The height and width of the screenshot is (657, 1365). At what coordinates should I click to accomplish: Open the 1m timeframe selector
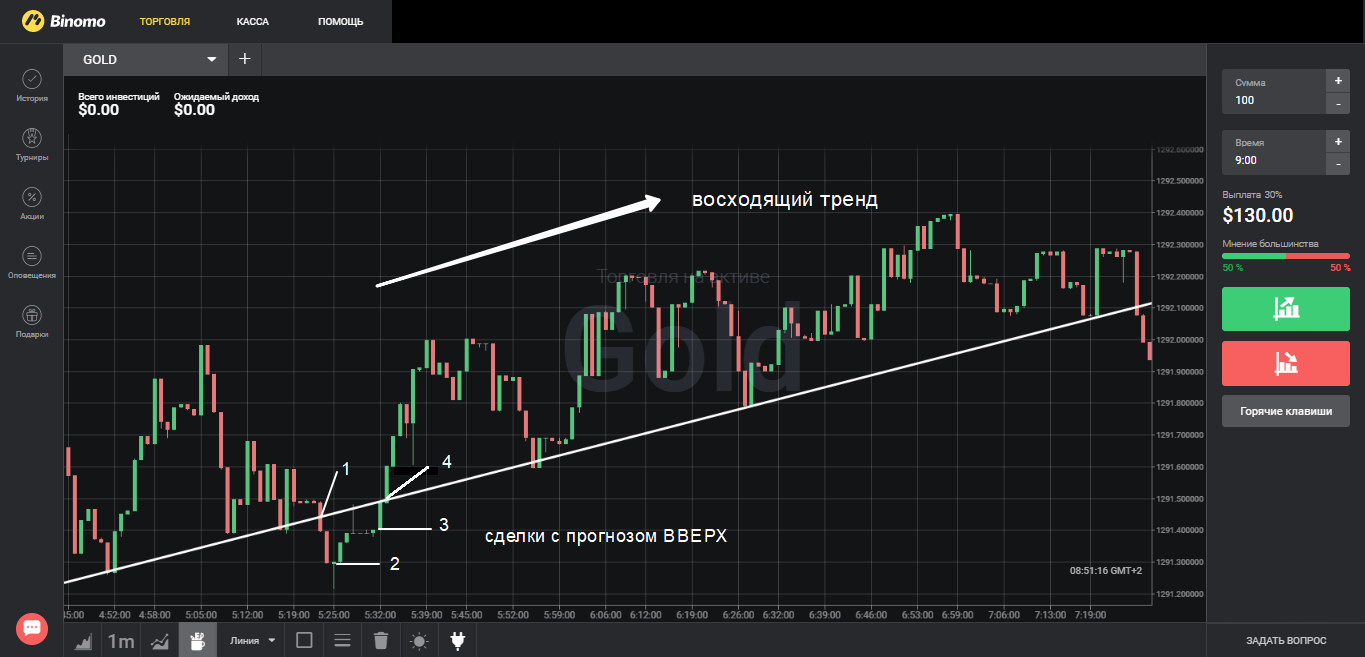point(121,641)
